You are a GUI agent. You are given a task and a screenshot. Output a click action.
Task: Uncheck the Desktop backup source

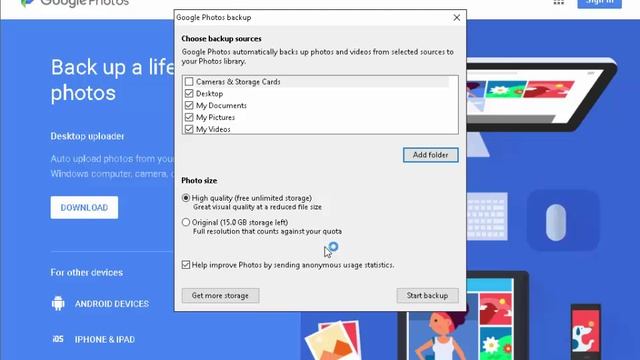click(189, 93)
